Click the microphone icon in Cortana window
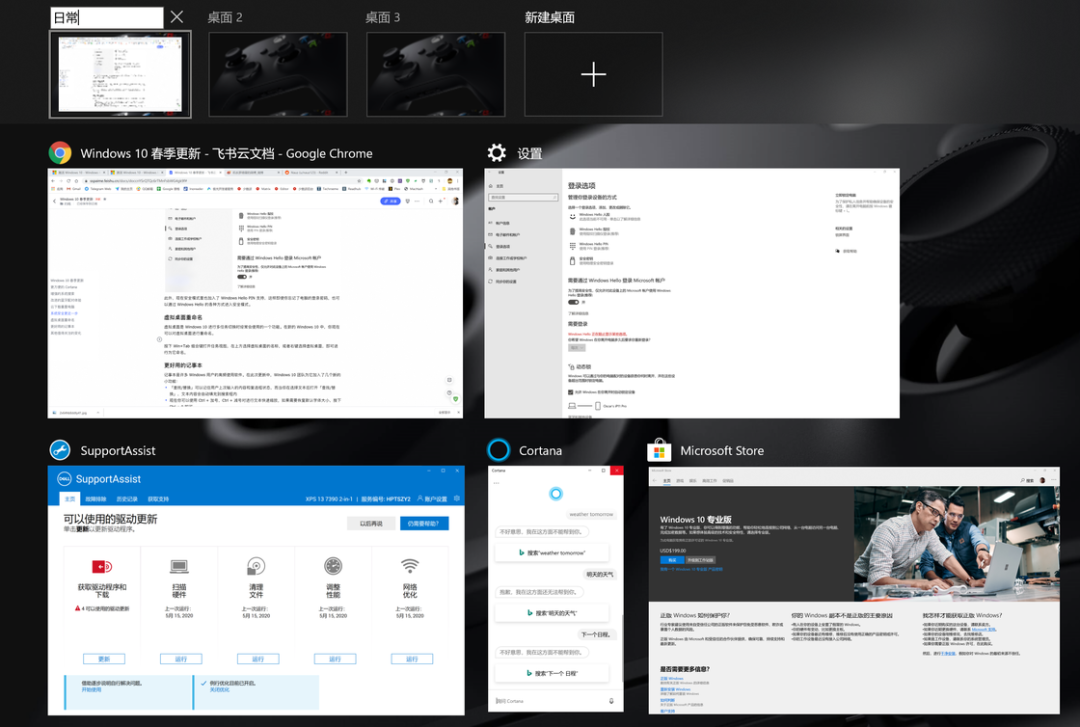 coord(611,701)
